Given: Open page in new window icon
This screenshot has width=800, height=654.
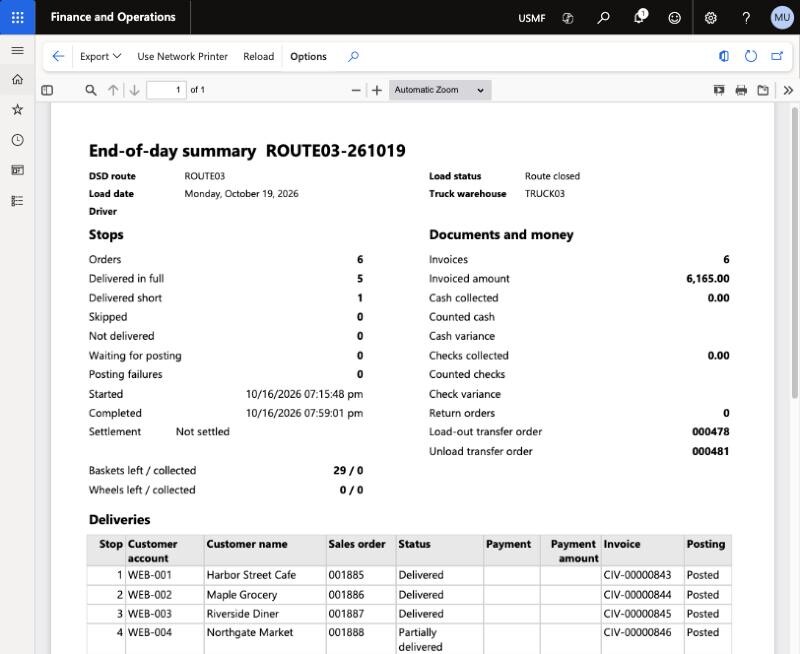Looking at the screenshot, I should click(777, 56).
